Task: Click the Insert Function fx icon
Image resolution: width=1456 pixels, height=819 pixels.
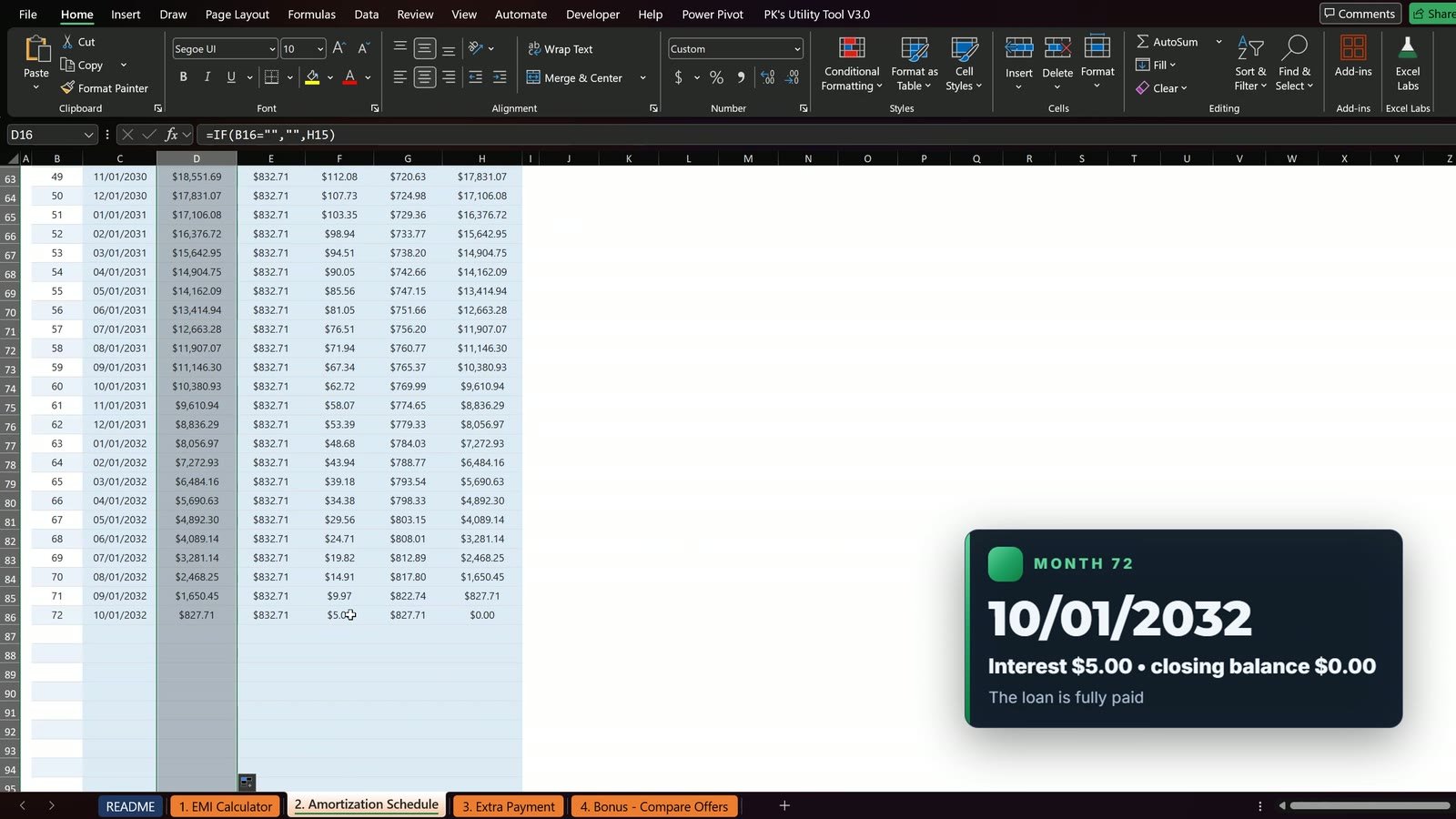Action: [171, 135]
